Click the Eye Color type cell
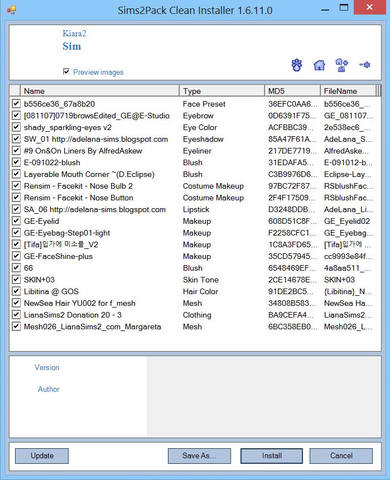This screenshot has width=390, height=480. 200,127
